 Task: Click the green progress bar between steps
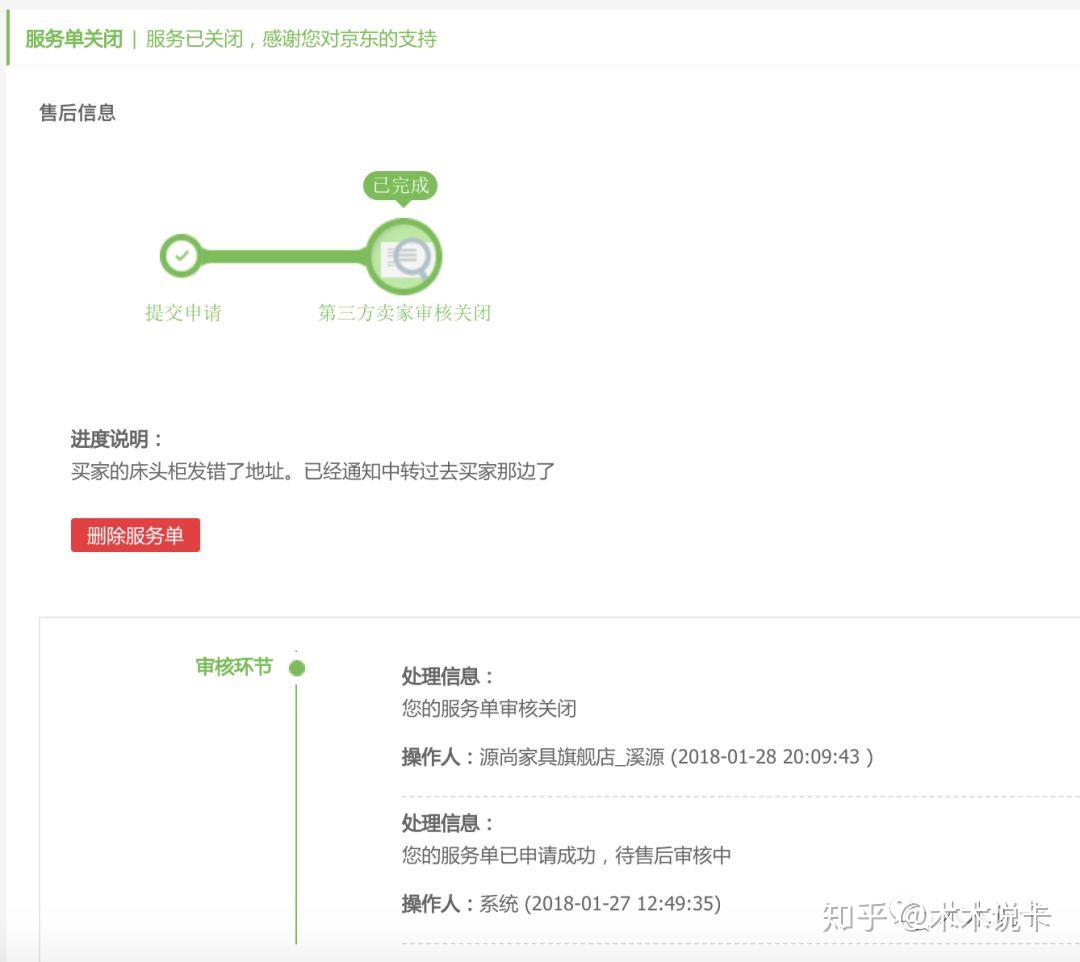coord(284,257)
